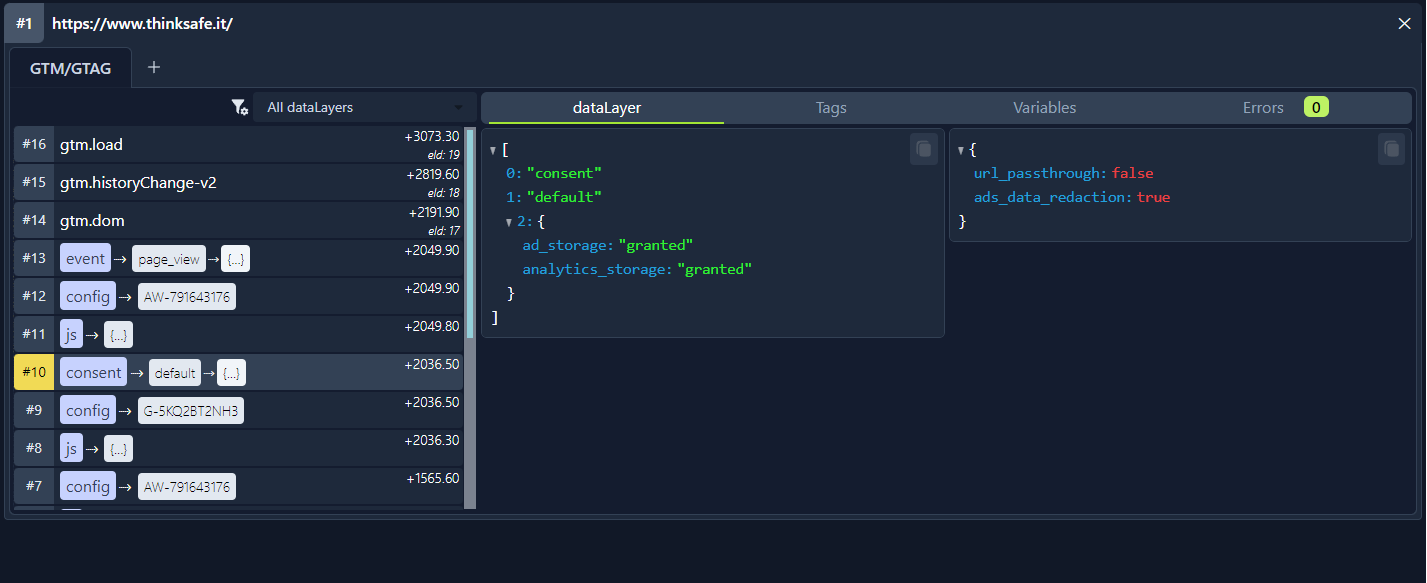Click the eld: 19 label

tap(443, 155)
